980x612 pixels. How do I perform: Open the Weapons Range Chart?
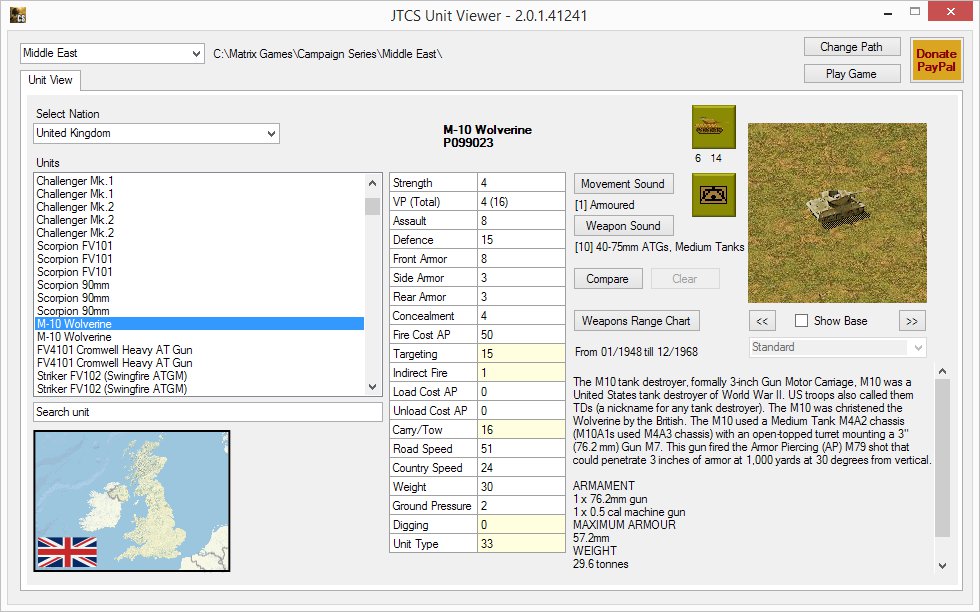(637, 321)
